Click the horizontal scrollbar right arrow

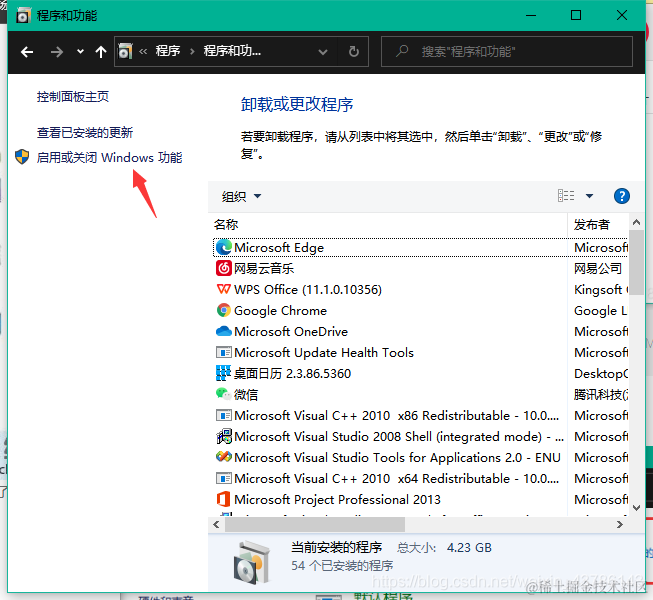click(620, 525)
